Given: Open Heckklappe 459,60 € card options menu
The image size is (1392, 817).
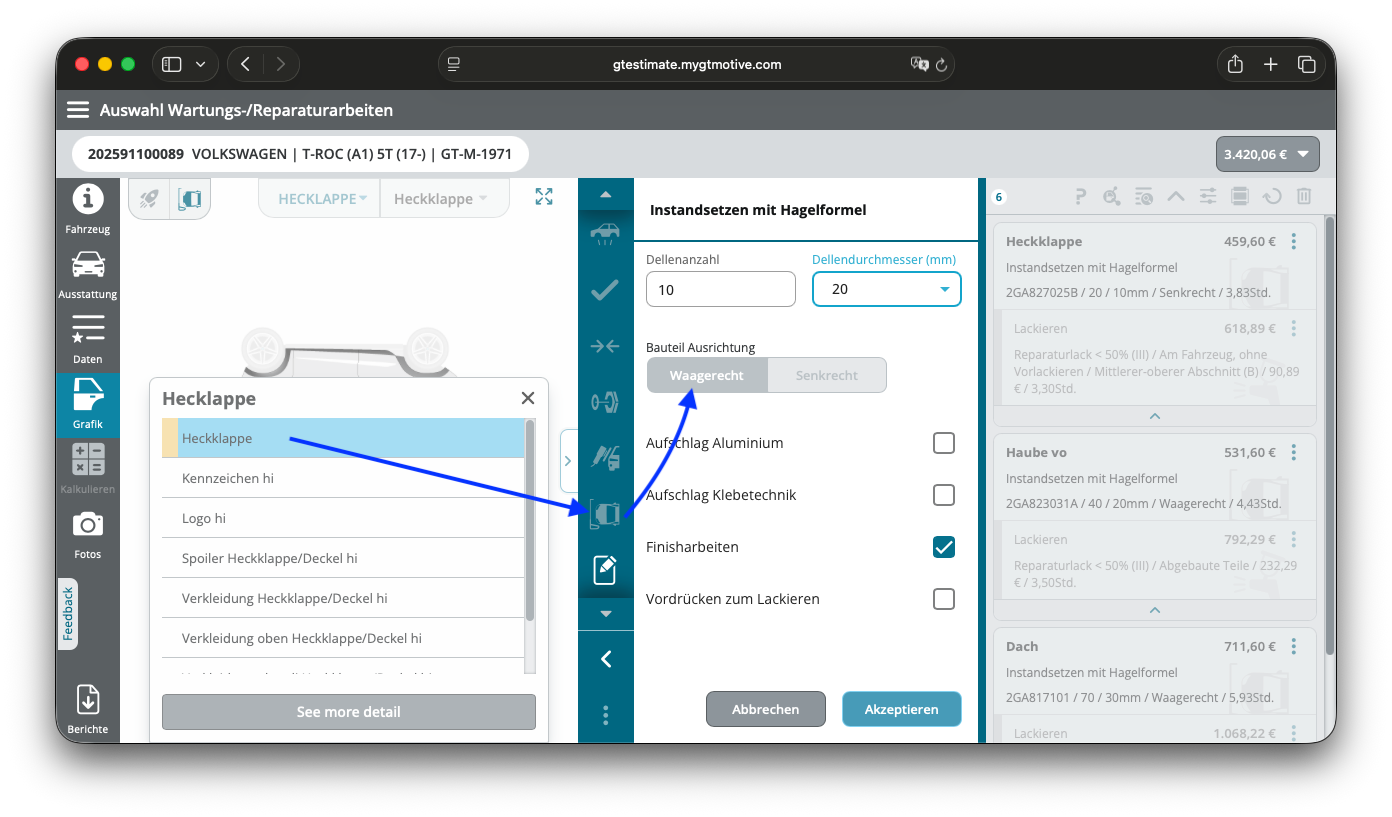Looking at the screenshot, I should (x=1294, y=241).
